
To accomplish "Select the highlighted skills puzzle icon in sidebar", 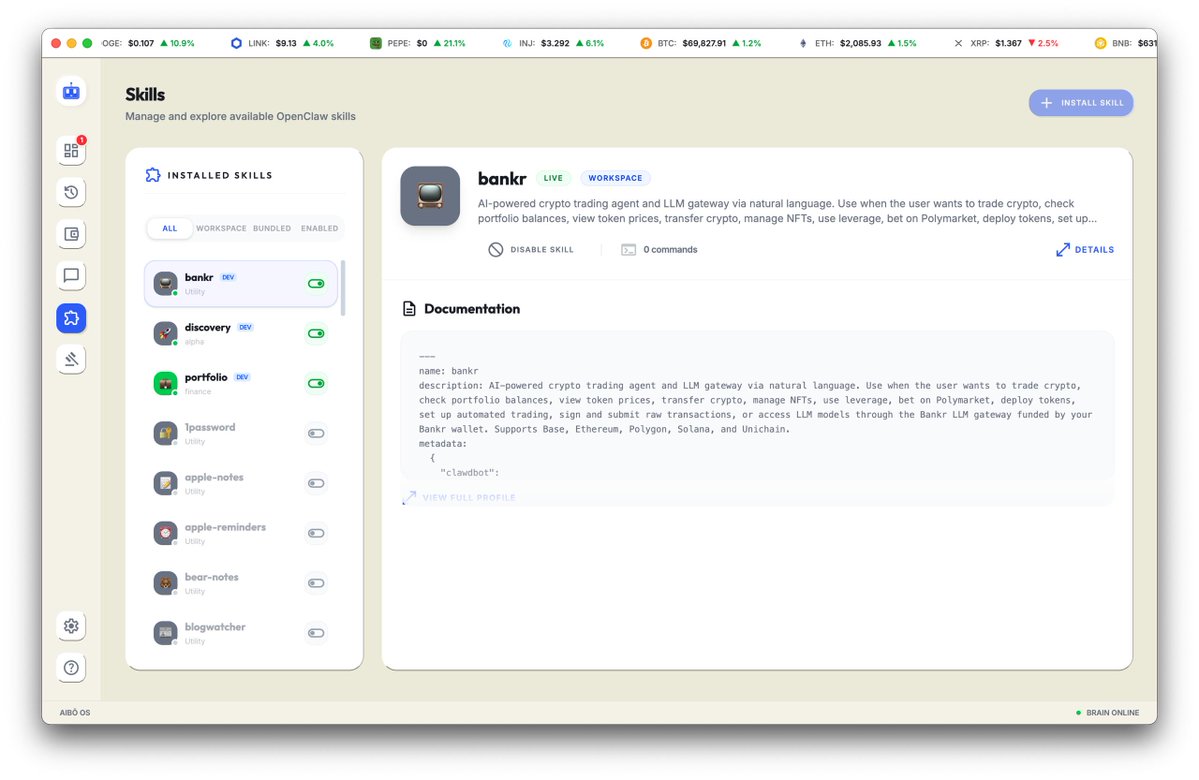I will click(x=71, y=317).
